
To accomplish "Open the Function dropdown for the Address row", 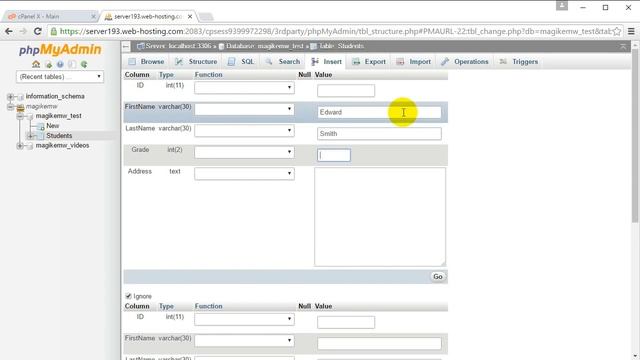I will pyautogui.click(x=244, y=173).
